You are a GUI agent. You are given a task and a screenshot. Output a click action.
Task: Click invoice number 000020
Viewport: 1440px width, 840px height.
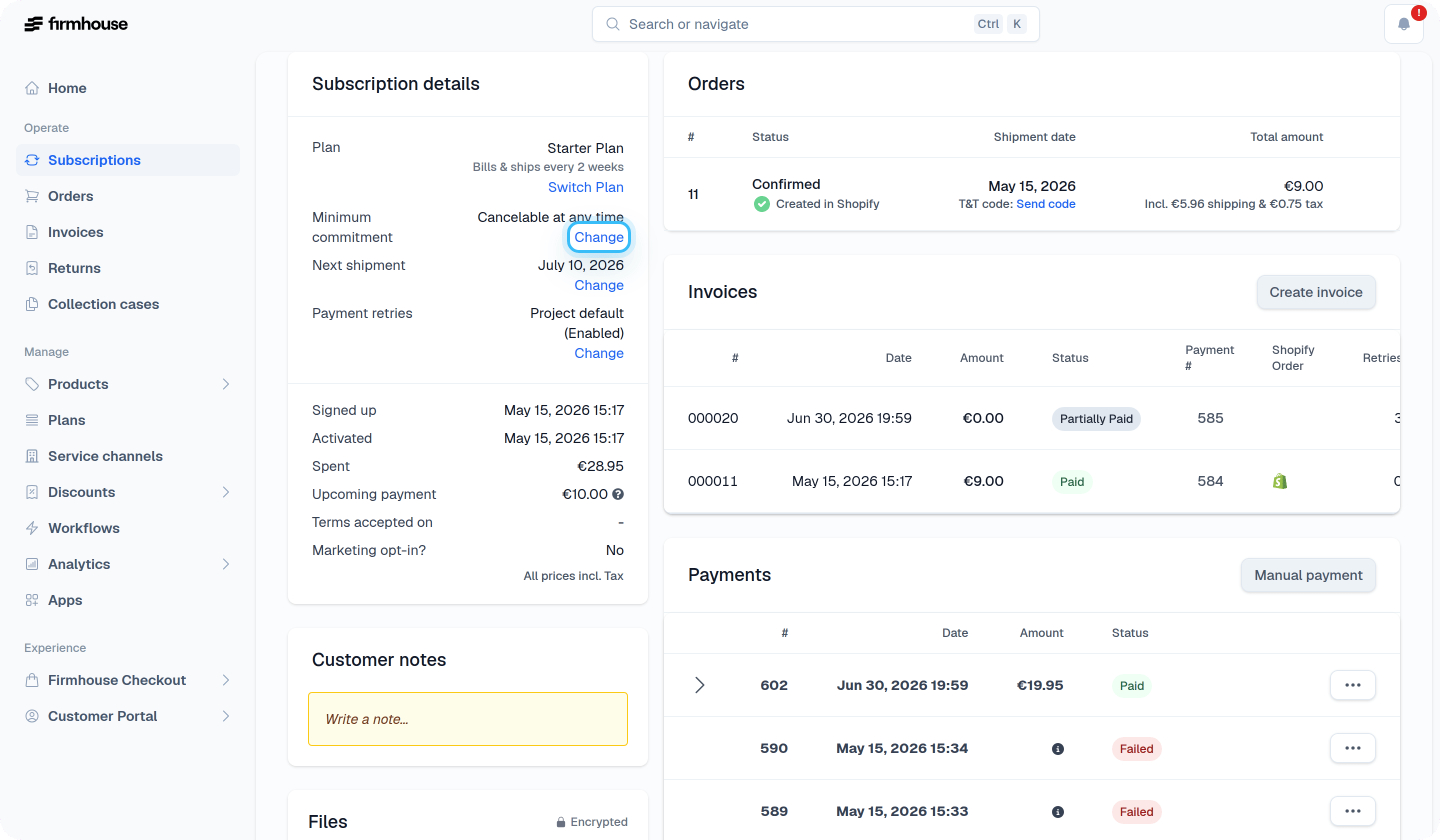(x=712, y=418)
